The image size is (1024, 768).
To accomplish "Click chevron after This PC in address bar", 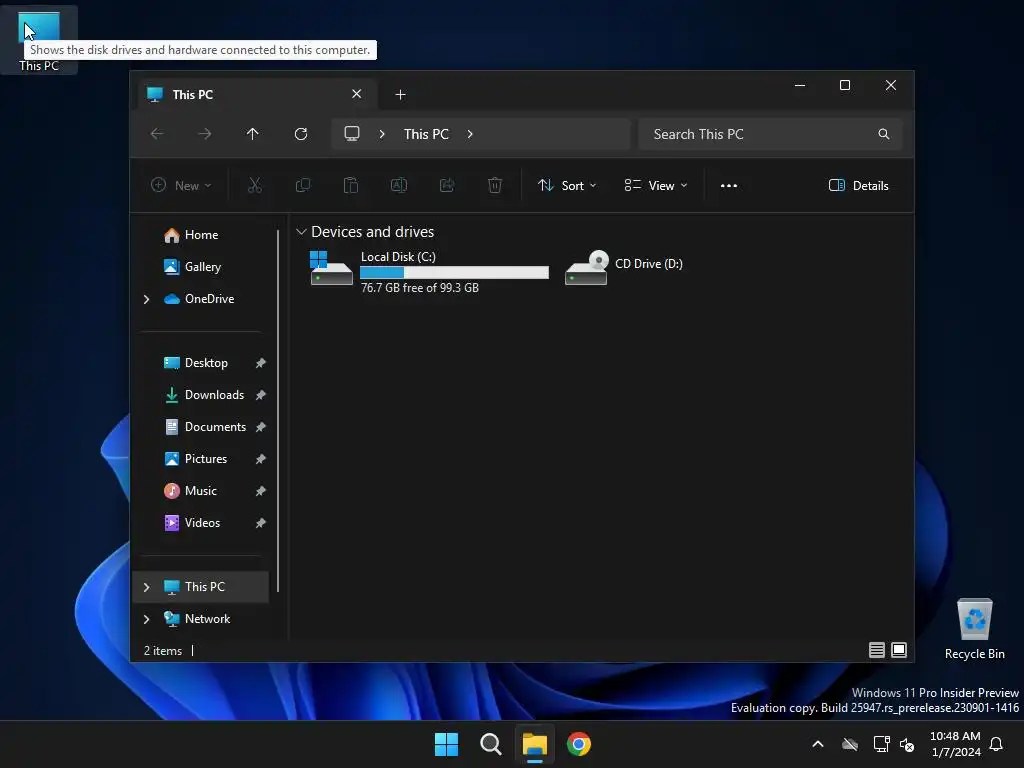I will pyautogui.click(x=470, y=134).
